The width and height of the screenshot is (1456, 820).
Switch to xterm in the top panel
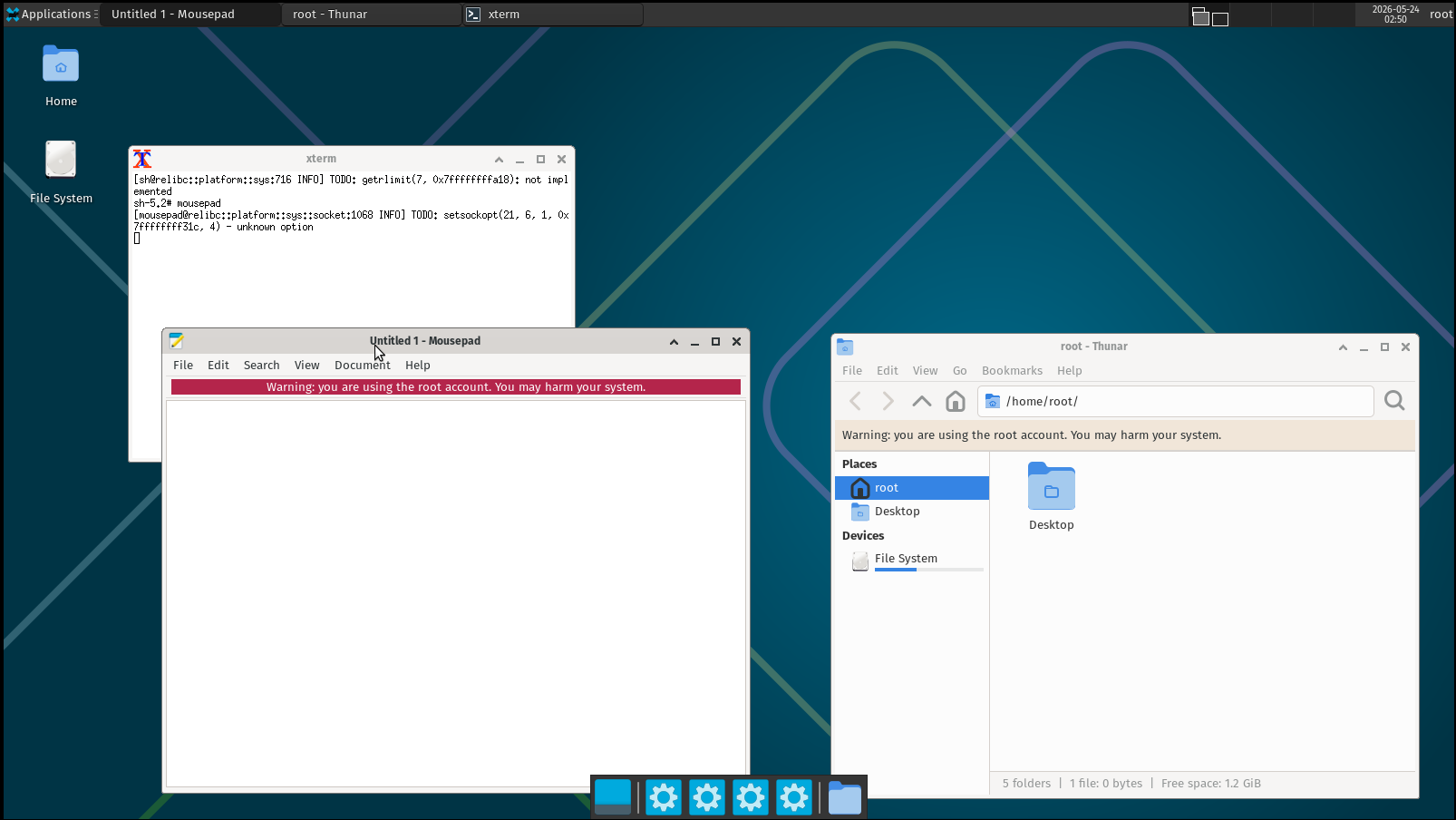(x=553, y=14)
